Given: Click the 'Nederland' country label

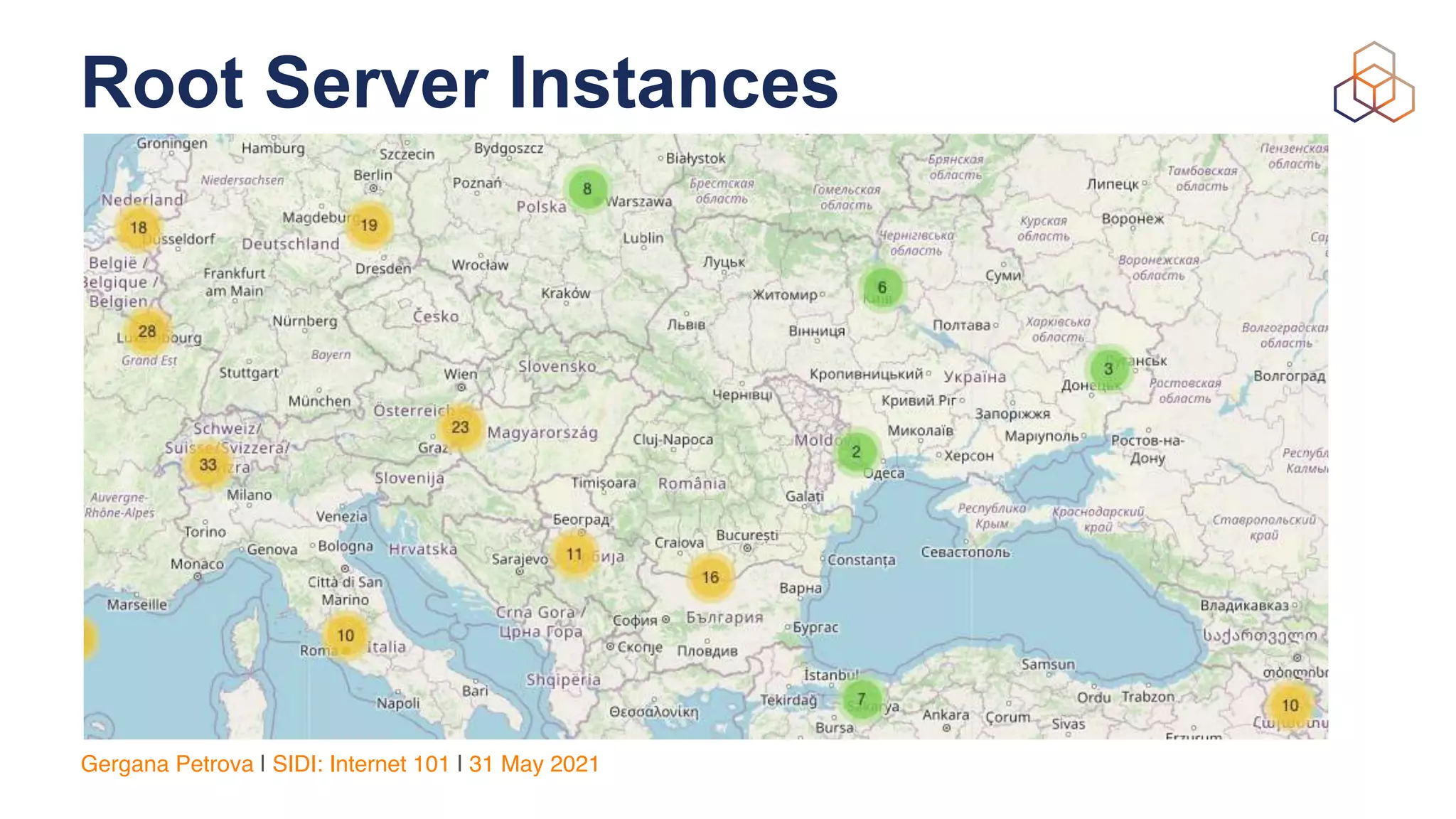Looking at the screenshot, I should coord(142,200).
